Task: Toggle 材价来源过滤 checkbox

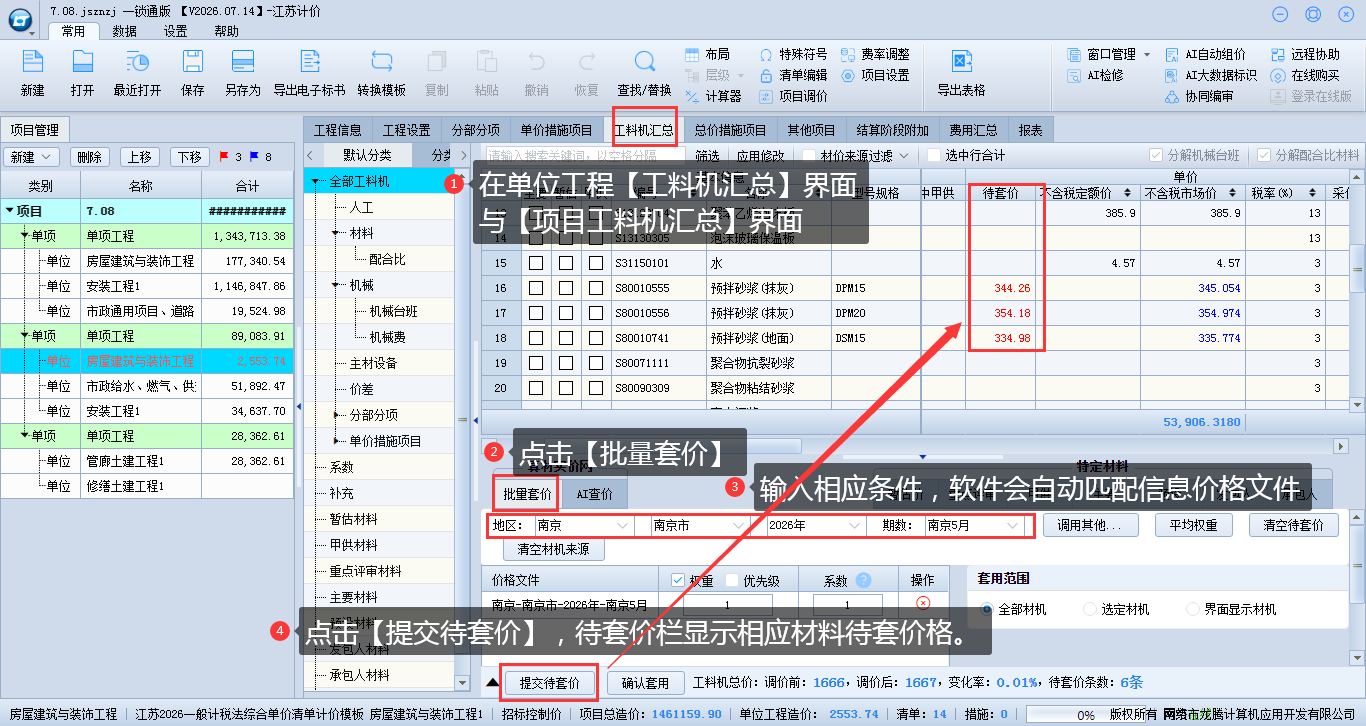Action: tap(808, 156)
